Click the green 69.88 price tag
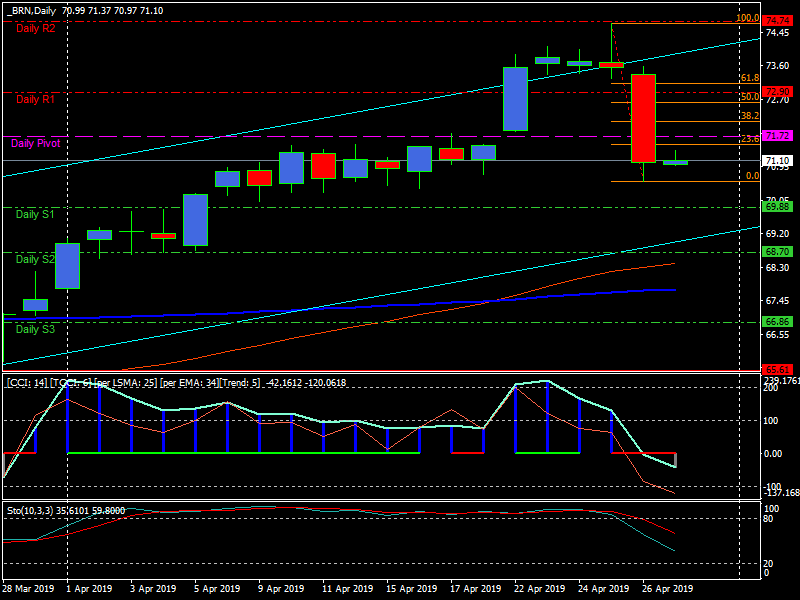Screen dimensions: 800x600 pyautogui.click(x=778, y=207)
